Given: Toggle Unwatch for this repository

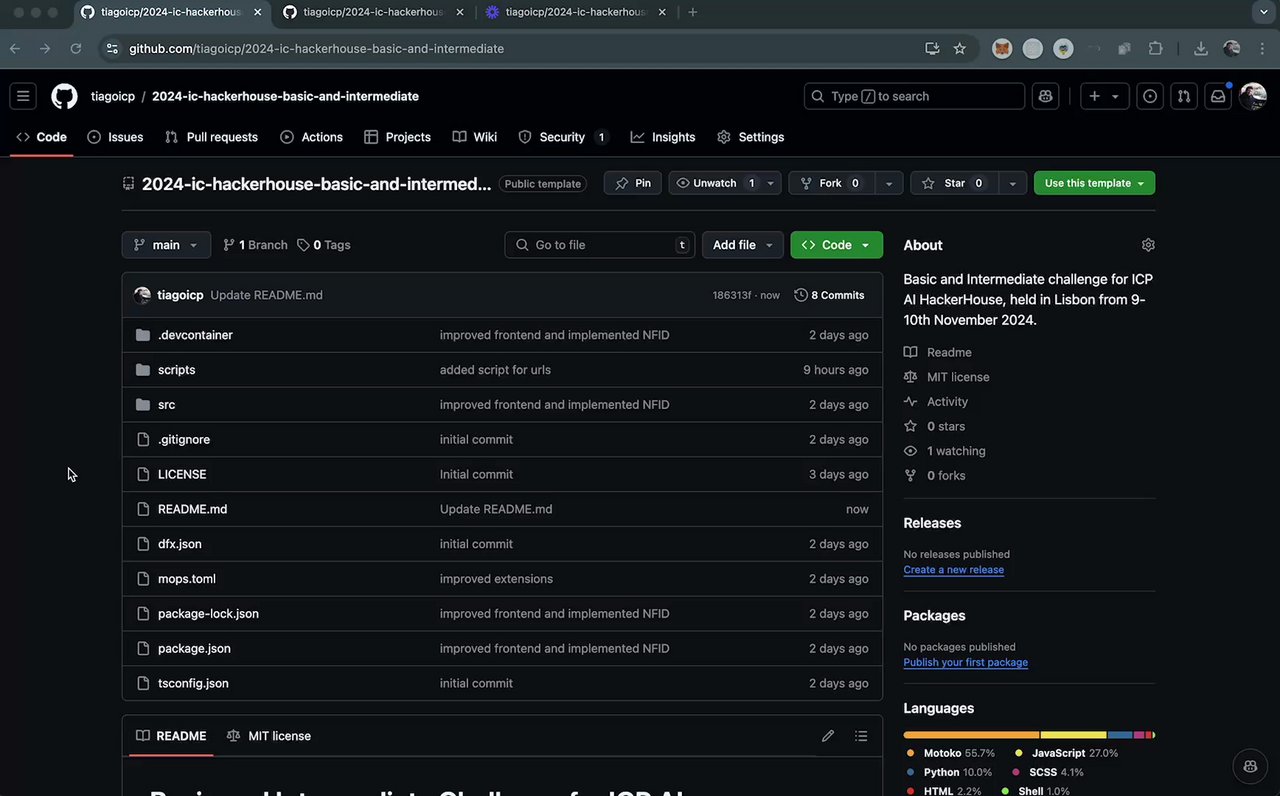Looking at the screenshot, I should [714, 183].
